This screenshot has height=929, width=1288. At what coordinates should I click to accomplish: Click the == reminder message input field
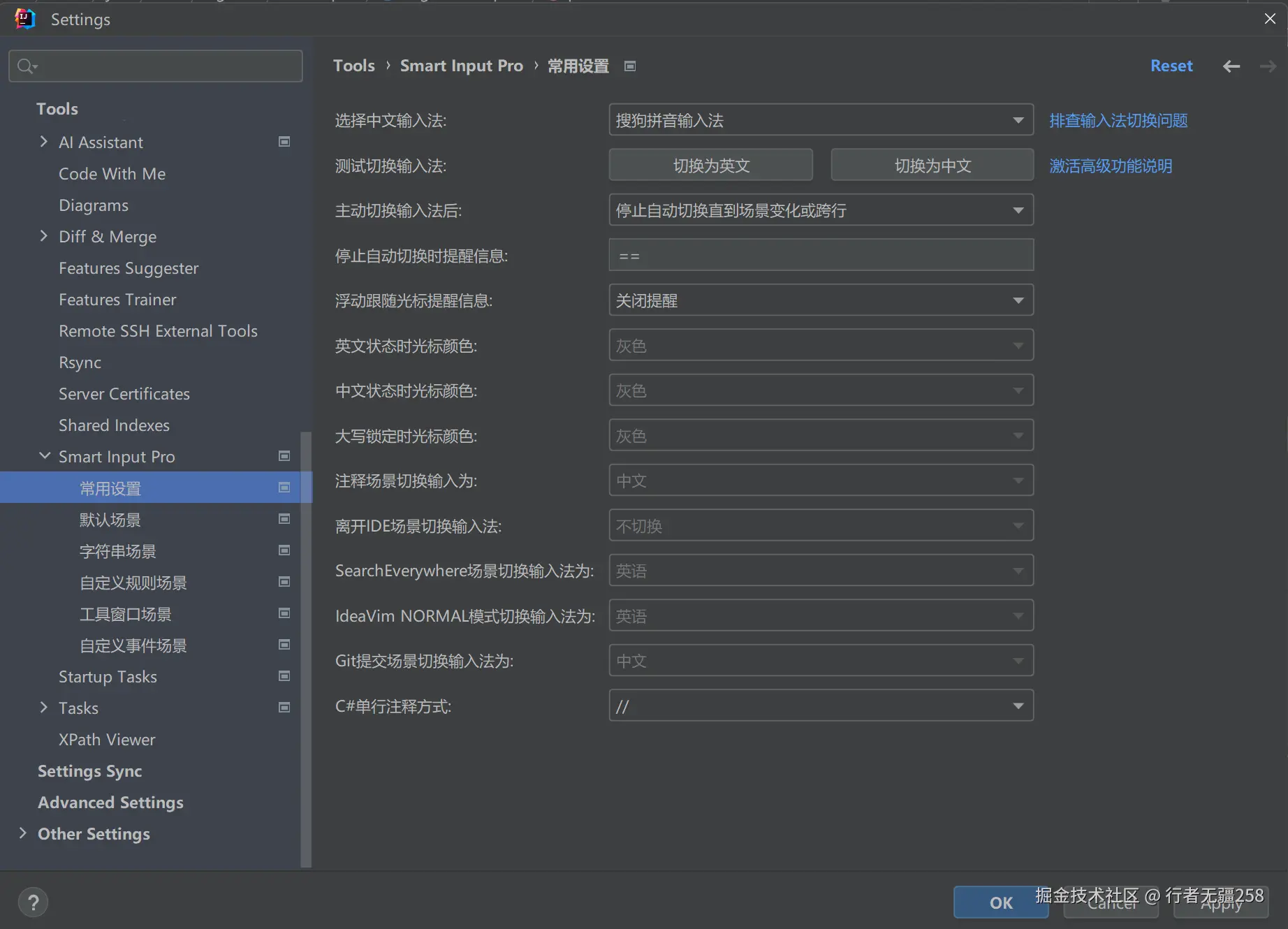click(820, 254)
